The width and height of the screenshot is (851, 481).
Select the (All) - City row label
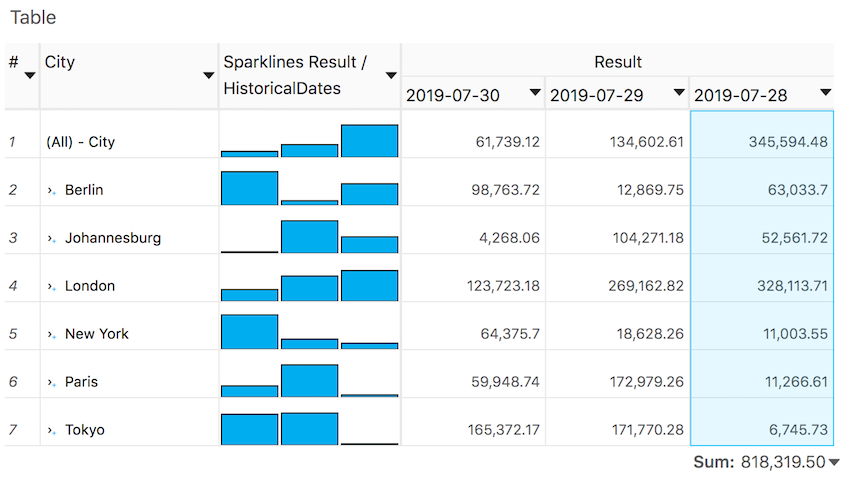[x=80, y=142]
